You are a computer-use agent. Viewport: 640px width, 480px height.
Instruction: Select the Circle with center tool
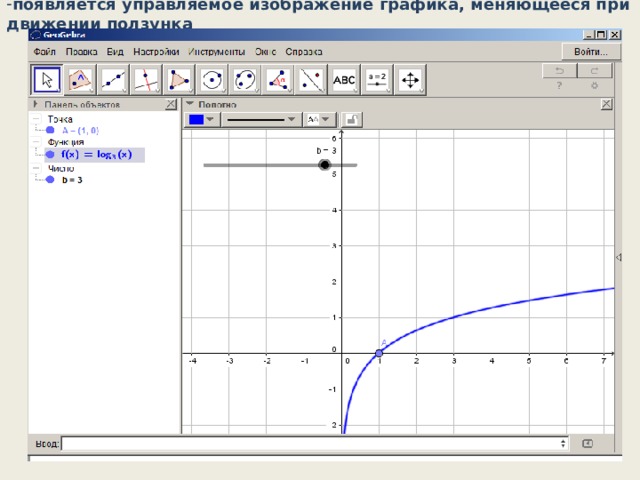point(212,80)
